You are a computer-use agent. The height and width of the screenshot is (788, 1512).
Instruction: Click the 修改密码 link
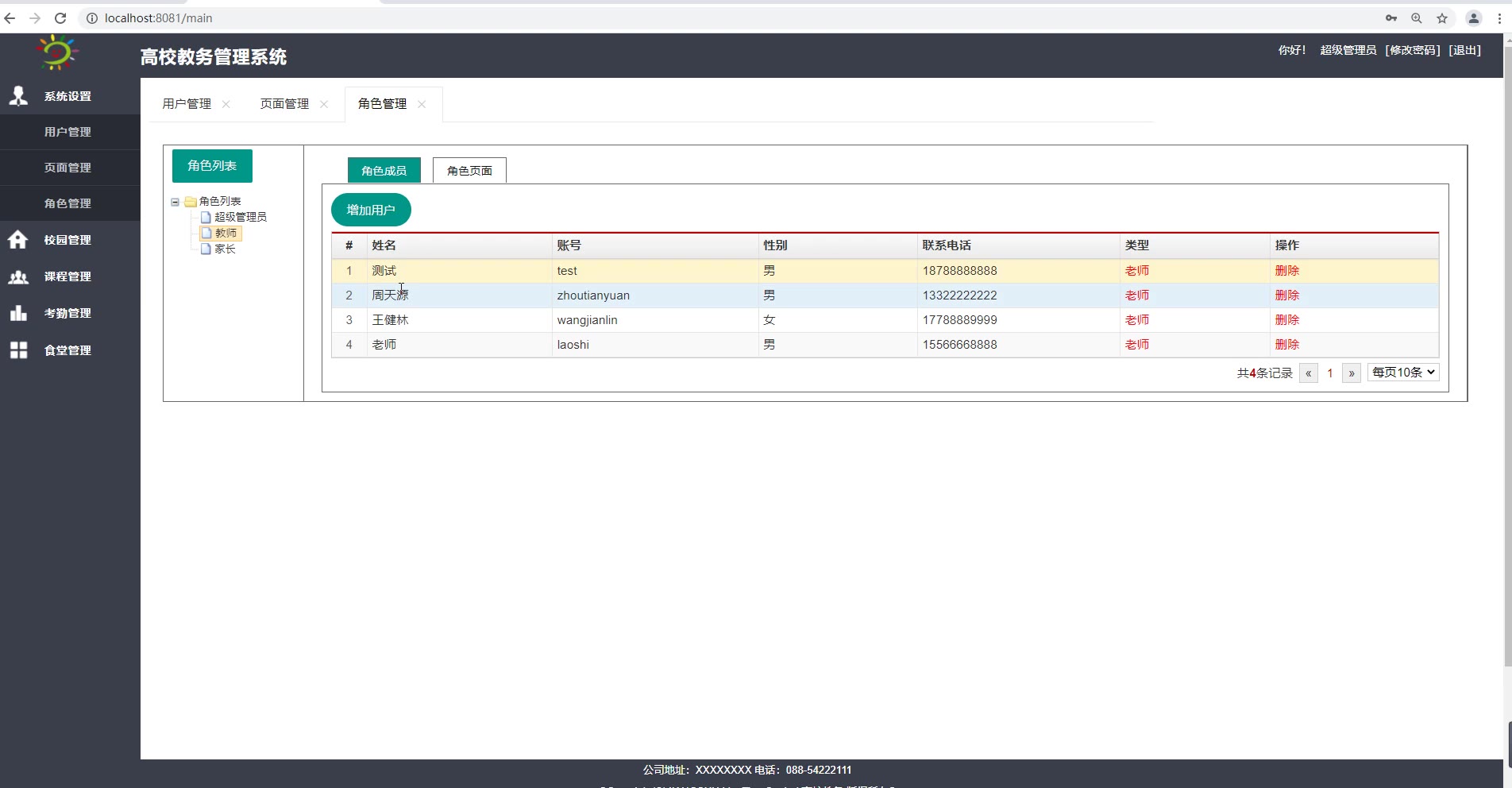(1413, 50)
